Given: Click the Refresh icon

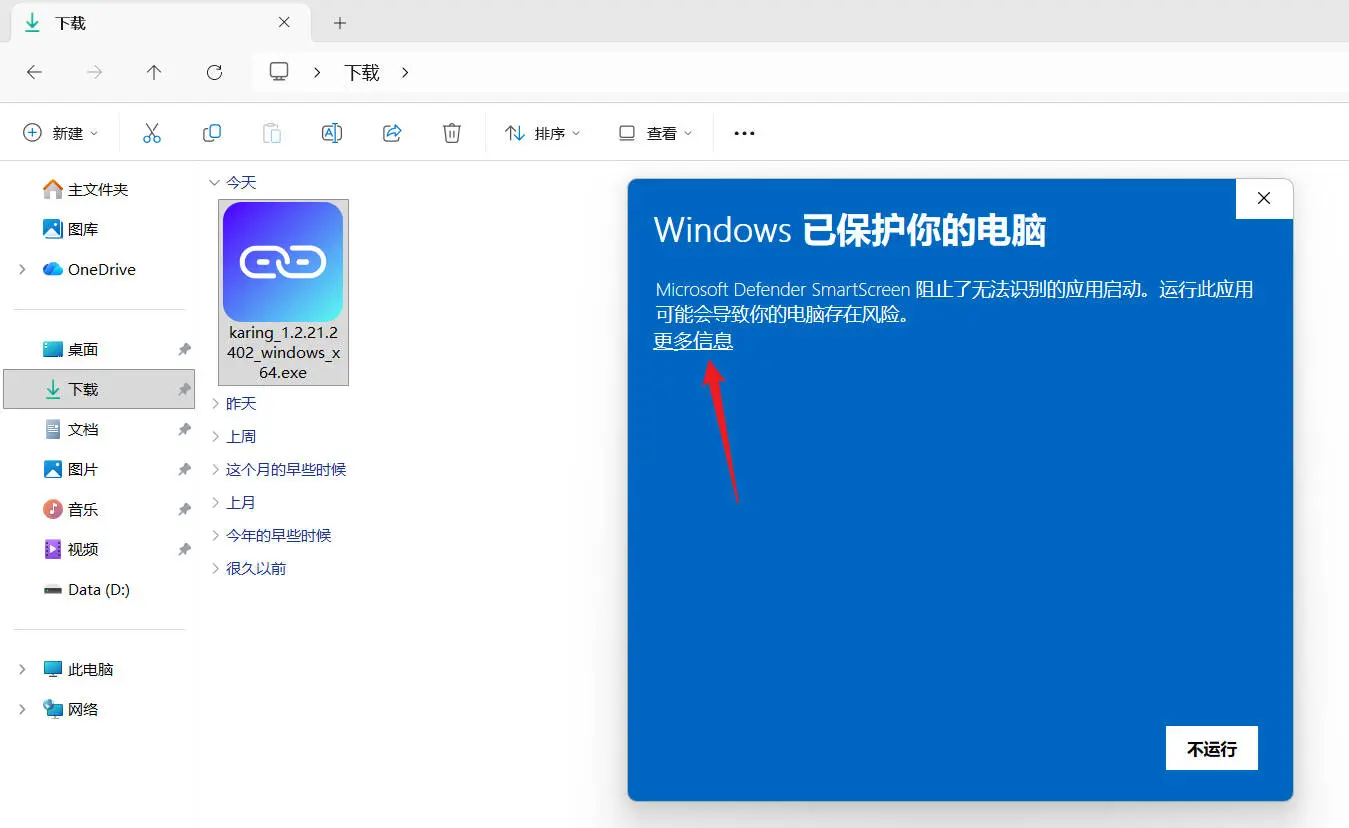Looking at the screenshot, I should tap(214, 72).
